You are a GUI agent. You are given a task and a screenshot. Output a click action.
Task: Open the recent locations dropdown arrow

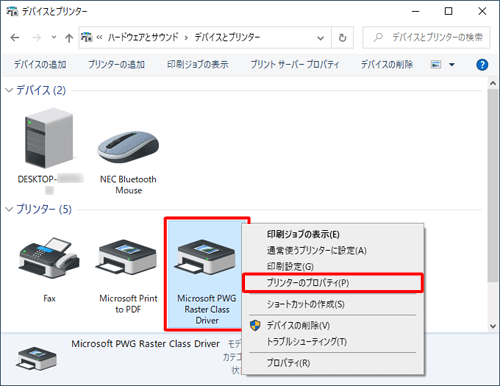[54, 37]
